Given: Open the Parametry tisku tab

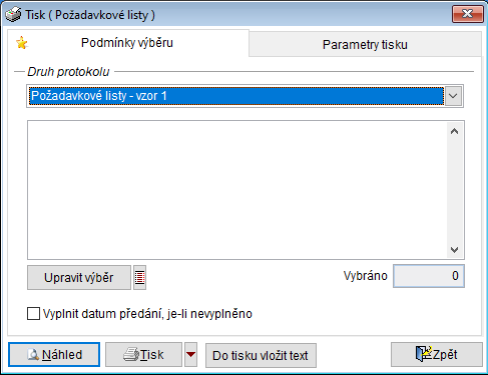Looking at the screenshot, I should point(365,45).
